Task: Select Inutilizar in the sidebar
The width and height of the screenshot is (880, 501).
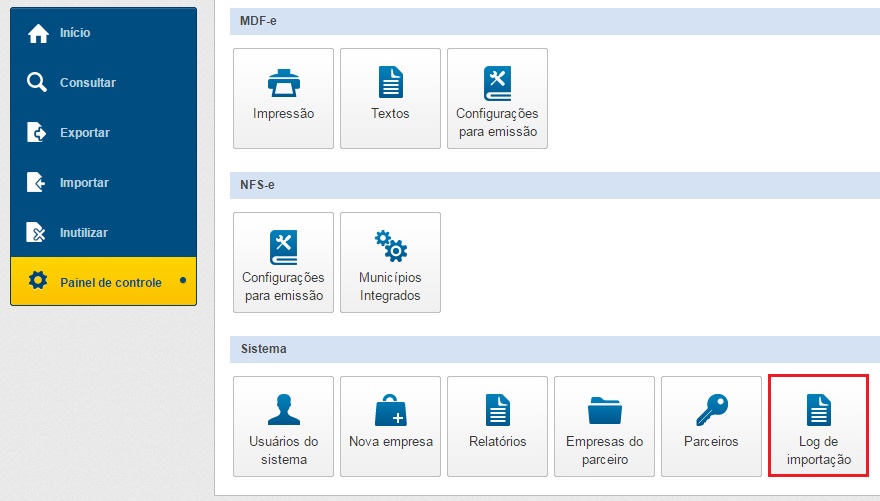Action: pos(103,233)
